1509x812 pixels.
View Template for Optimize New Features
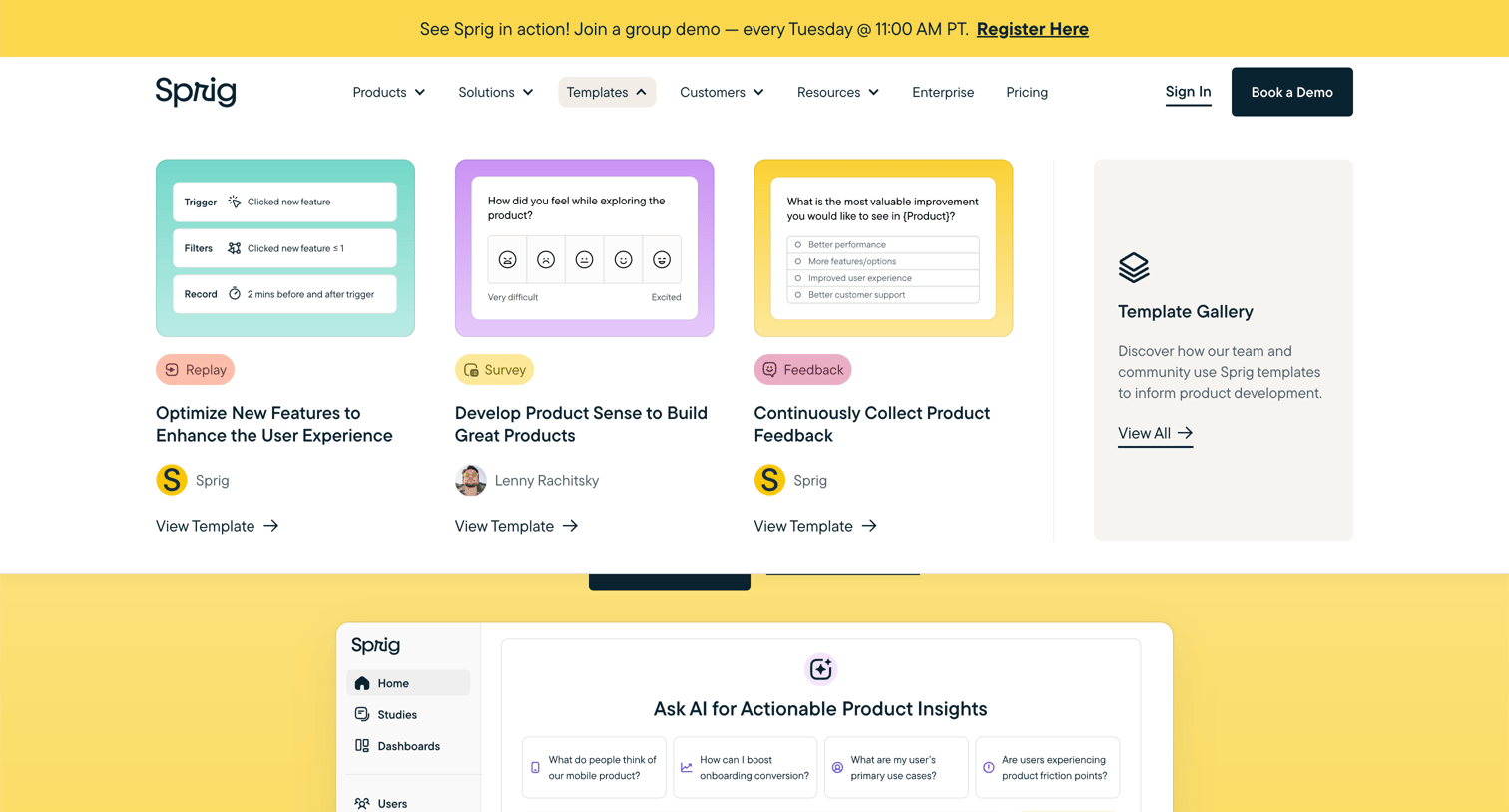pos(218,526)
